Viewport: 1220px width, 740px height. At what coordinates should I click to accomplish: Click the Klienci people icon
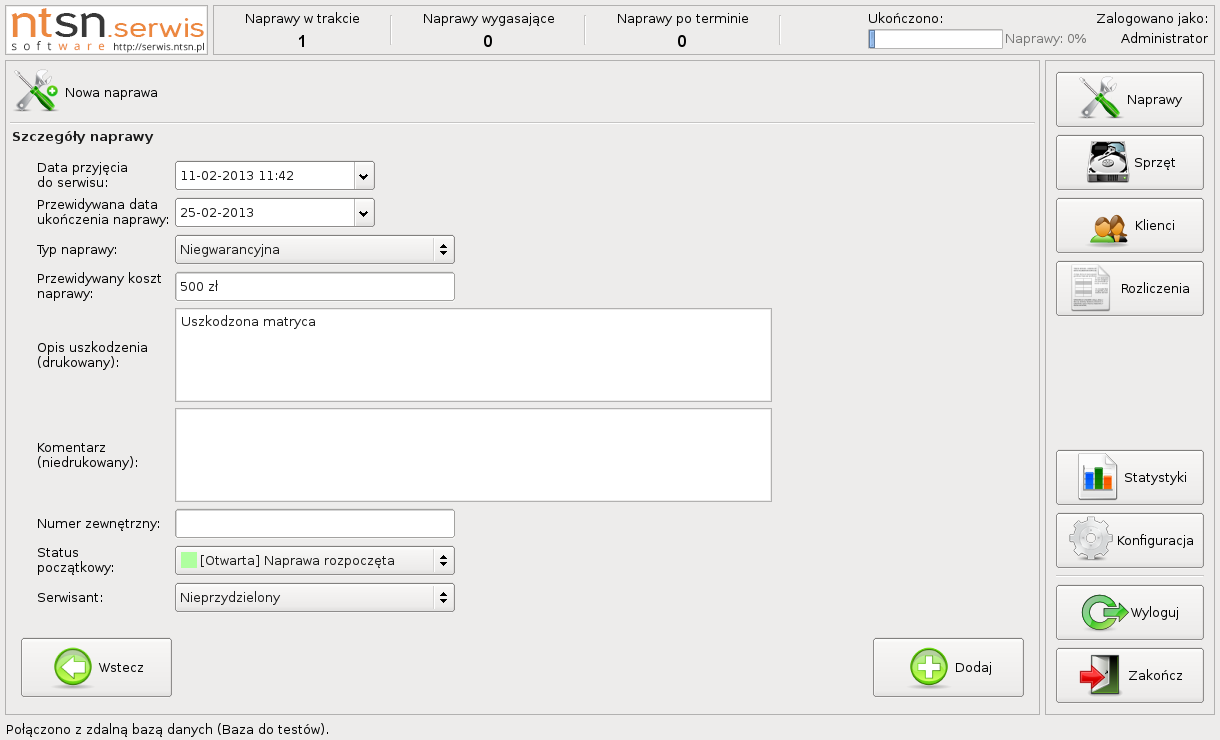1108,226
